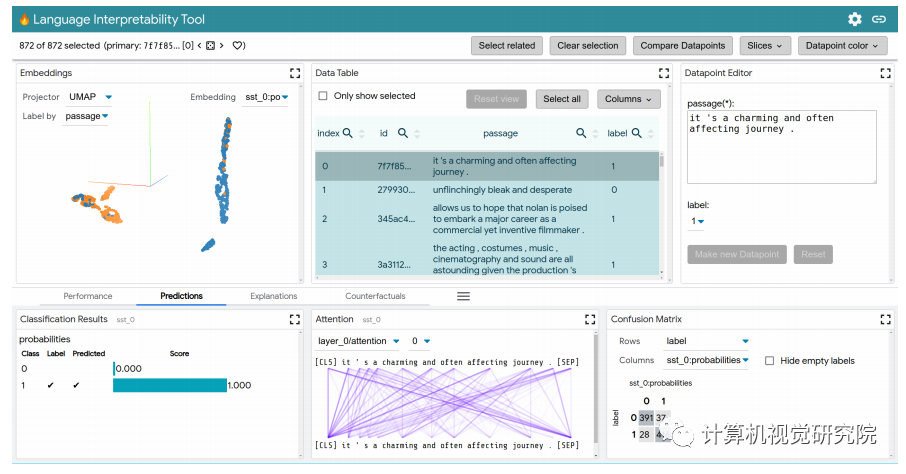Select row 'unflinchingly bleak and desperate'

(487, 190)
